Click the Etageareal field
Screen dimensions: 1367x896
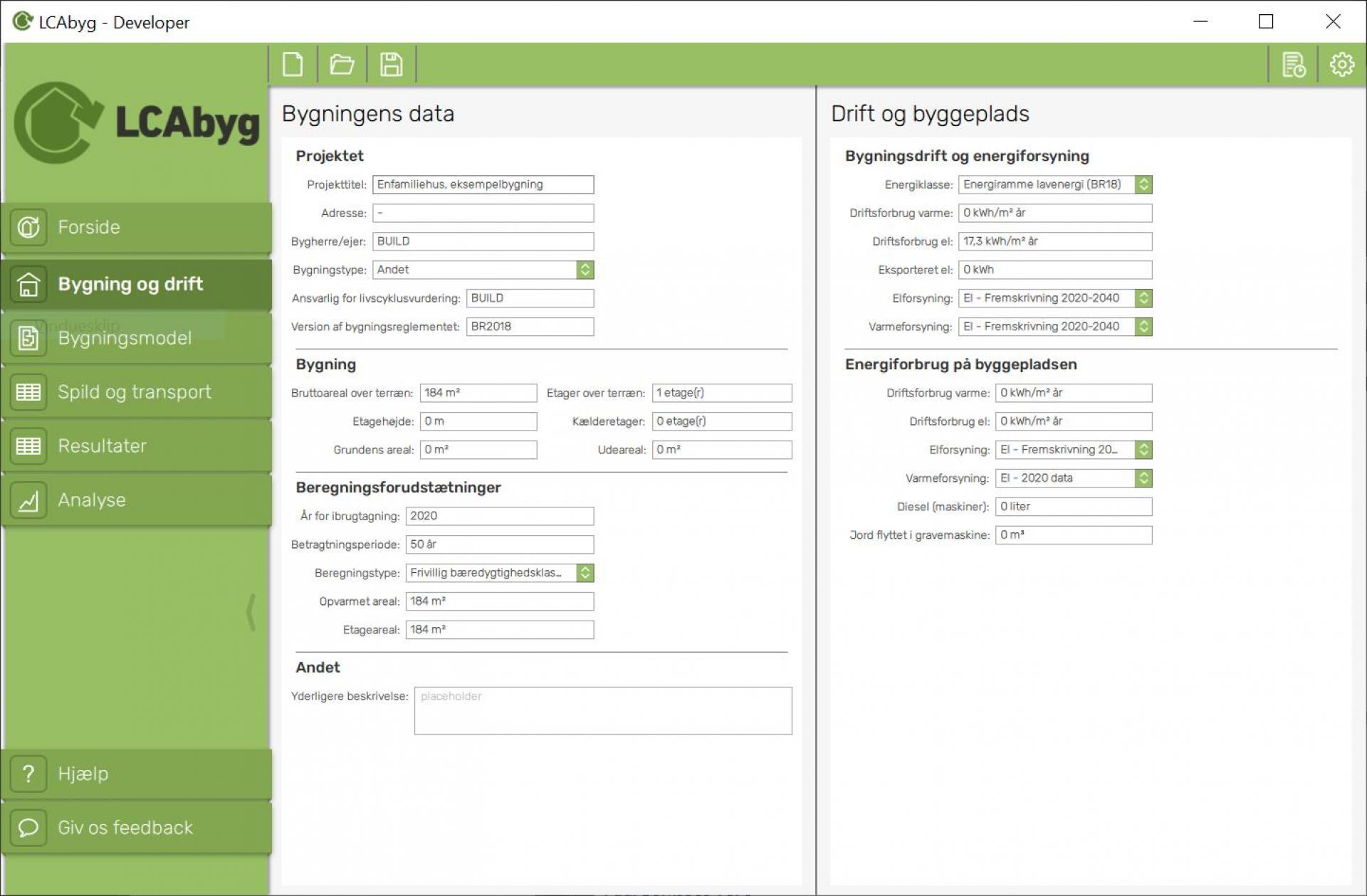pyautogui.click(x=500, y=630)
